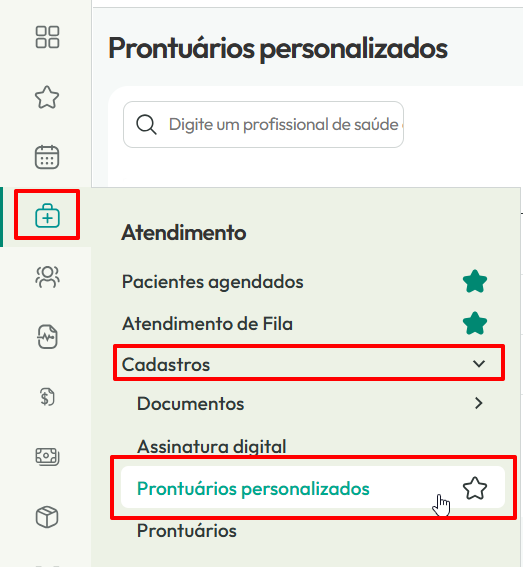Collapse the Cadastros section chevron

479,364
